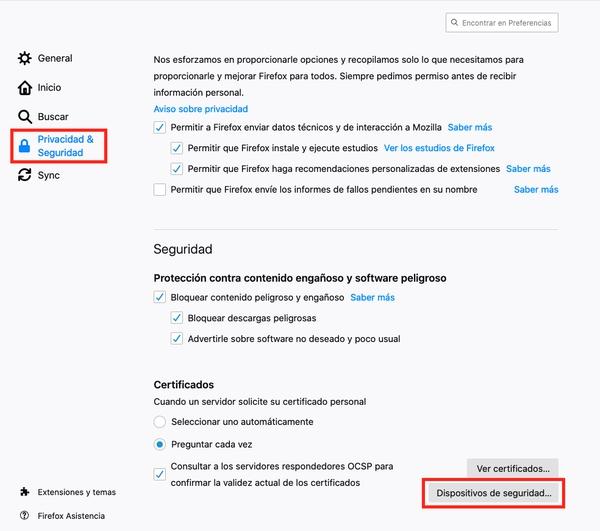This screenshot has height=531, width=600.
Task: Enable sending pending crash reports
Action: [160, 190]
